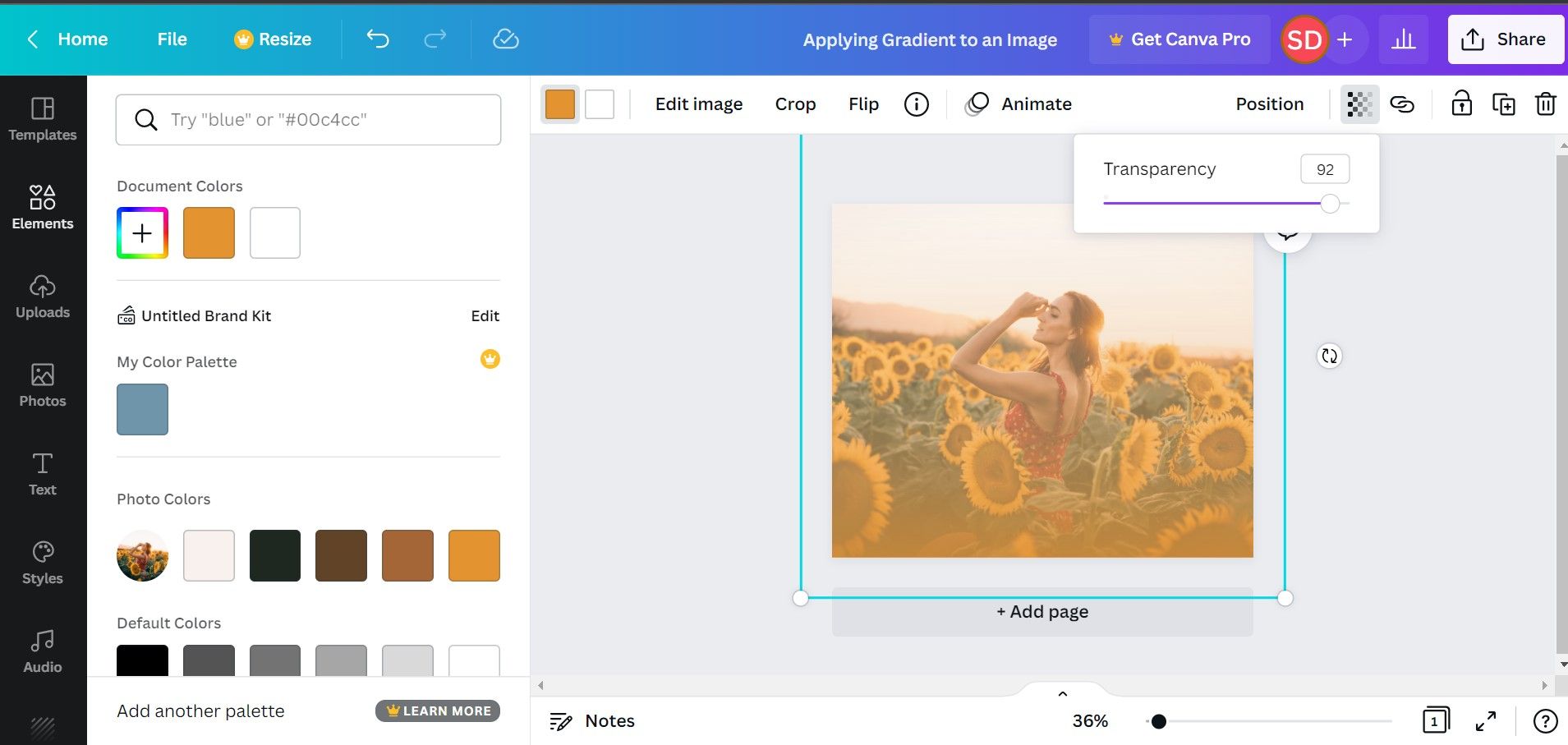Select the off-white Photo Colors swatch
This screenshot has width=1568, height=745.
(209, 556)
